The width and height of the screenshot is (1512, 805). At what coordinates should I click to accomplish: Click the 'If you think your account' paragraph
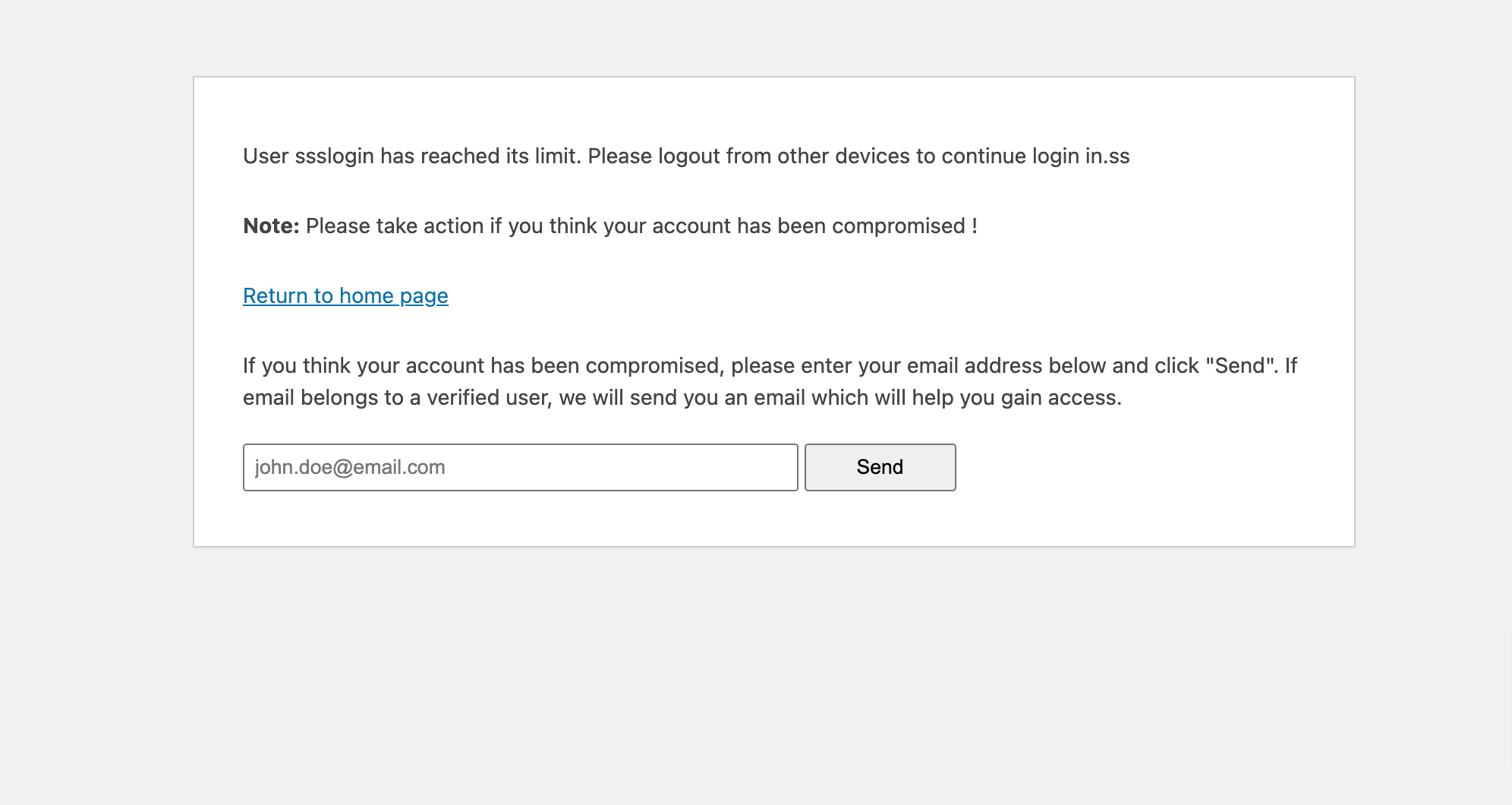pyautogui.click(x=770, y=381)
